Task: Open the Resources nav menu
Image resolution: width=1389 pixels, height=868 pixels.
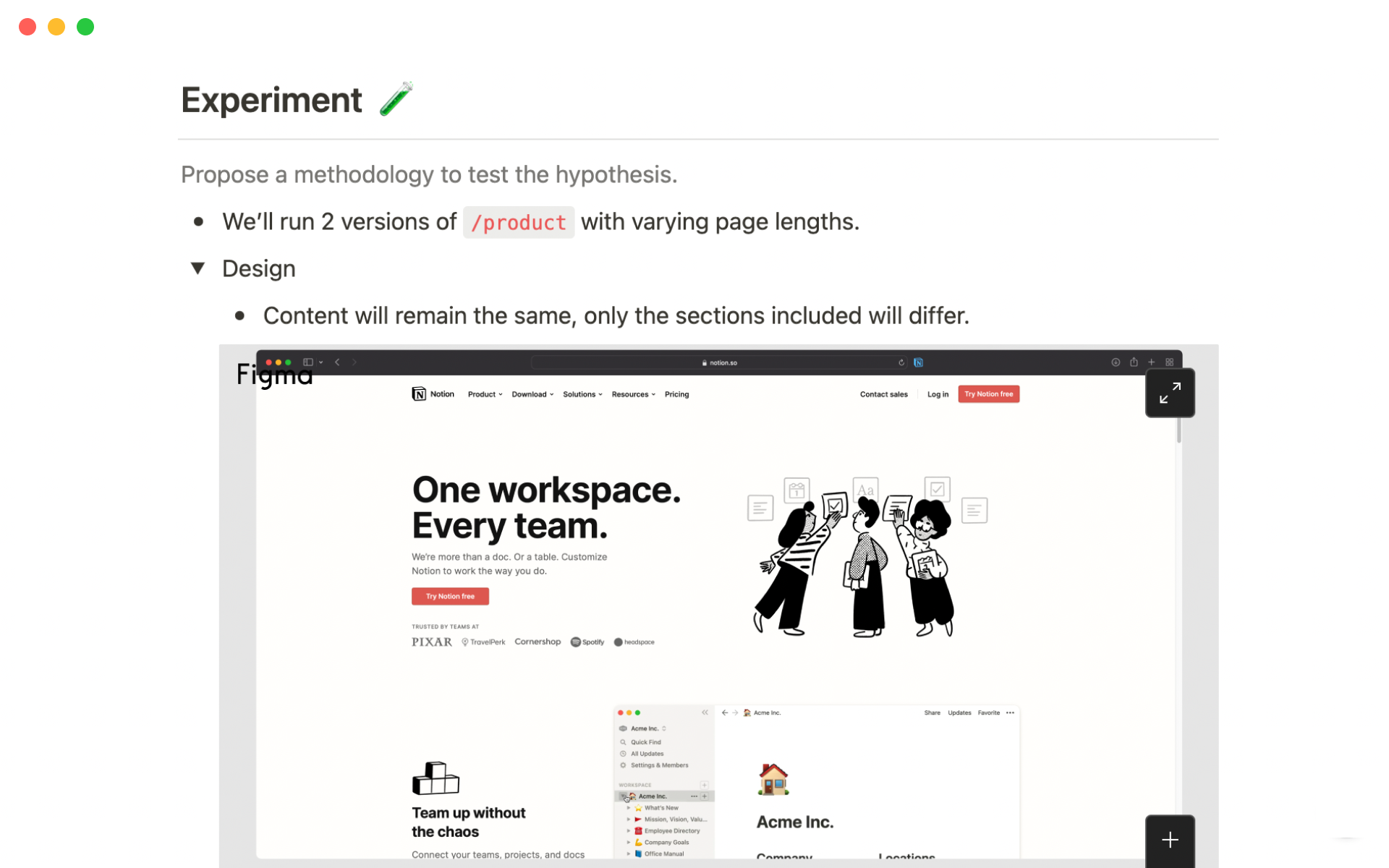Action: pyautogui.click(x=633, y=394)
